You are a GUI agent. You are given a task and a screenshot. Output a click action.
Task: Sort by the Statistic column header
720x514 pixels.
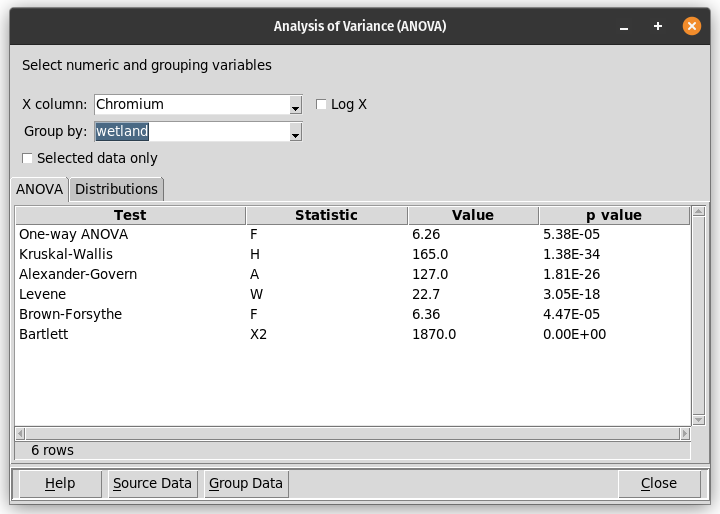326,215
